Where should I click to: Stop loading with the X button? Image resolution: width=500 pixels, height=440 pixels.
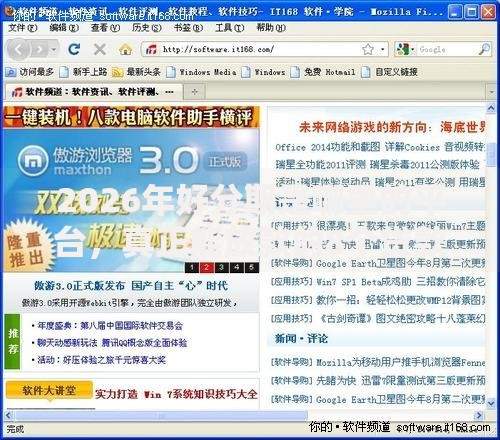pyautogui.click(x=100, y=50)
